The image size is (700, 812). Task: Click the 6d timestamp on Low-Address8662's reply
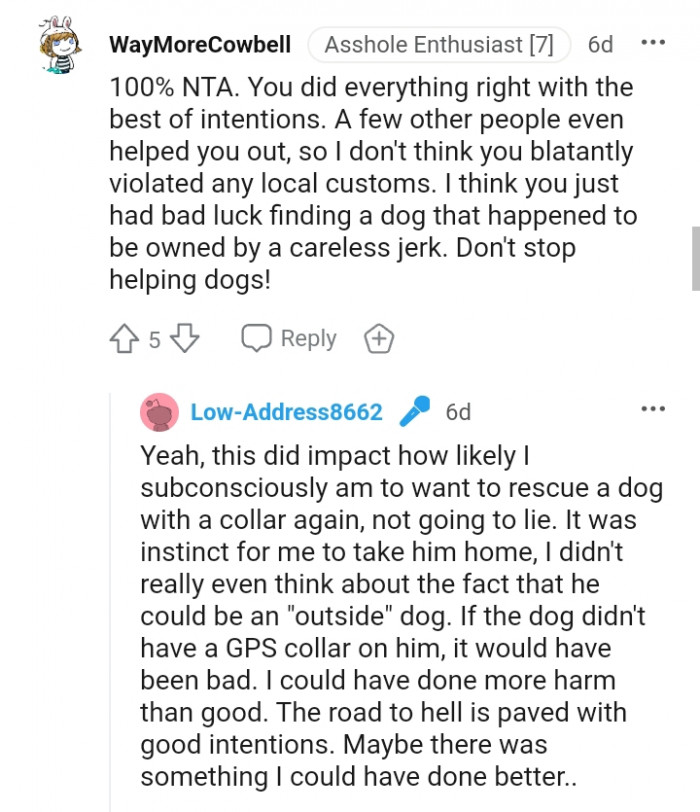point(458,412)
